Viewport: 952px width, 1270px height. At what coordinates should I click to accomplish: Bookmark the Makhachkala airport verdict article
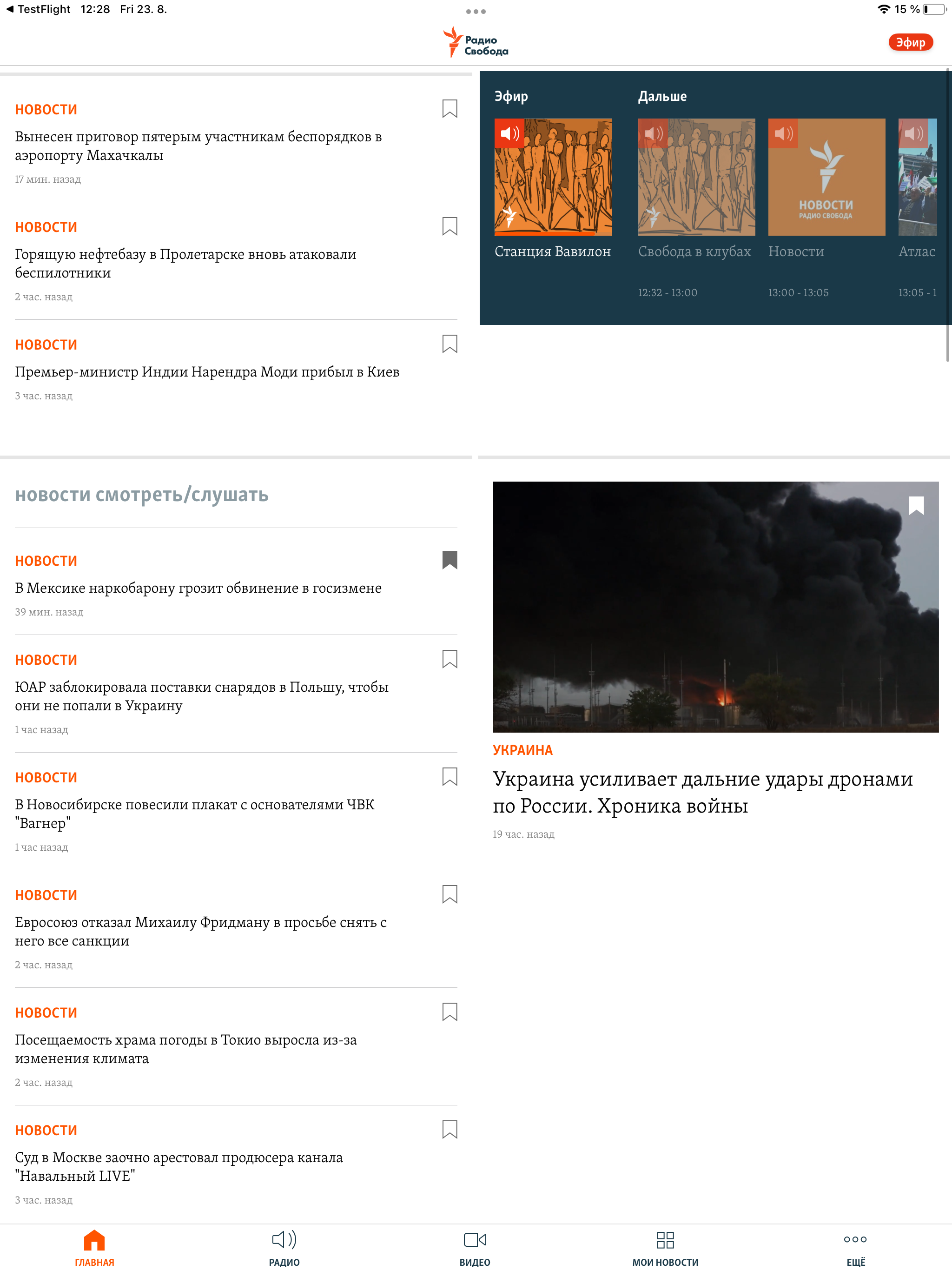[450, 108]
